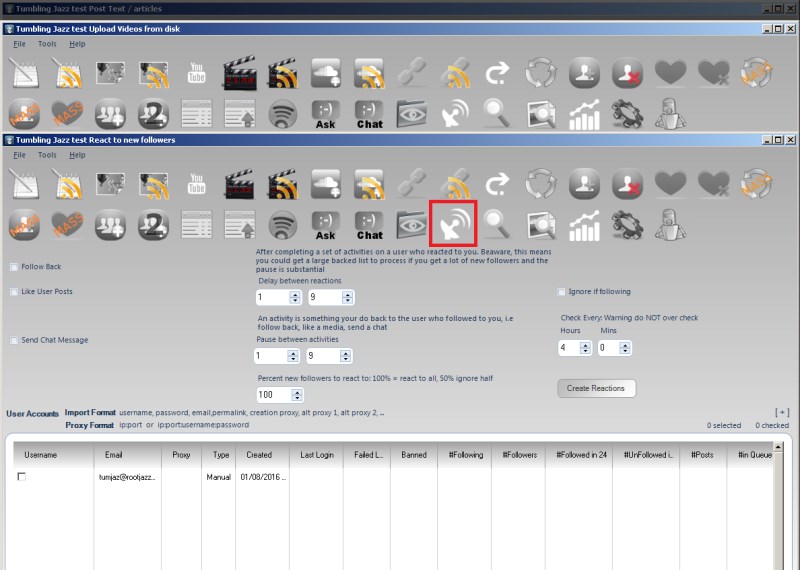Image resolution: width=800 pixels, height=570 pixels.
Task: Click Hours spinner arrows
Action: tap(585, 349)
